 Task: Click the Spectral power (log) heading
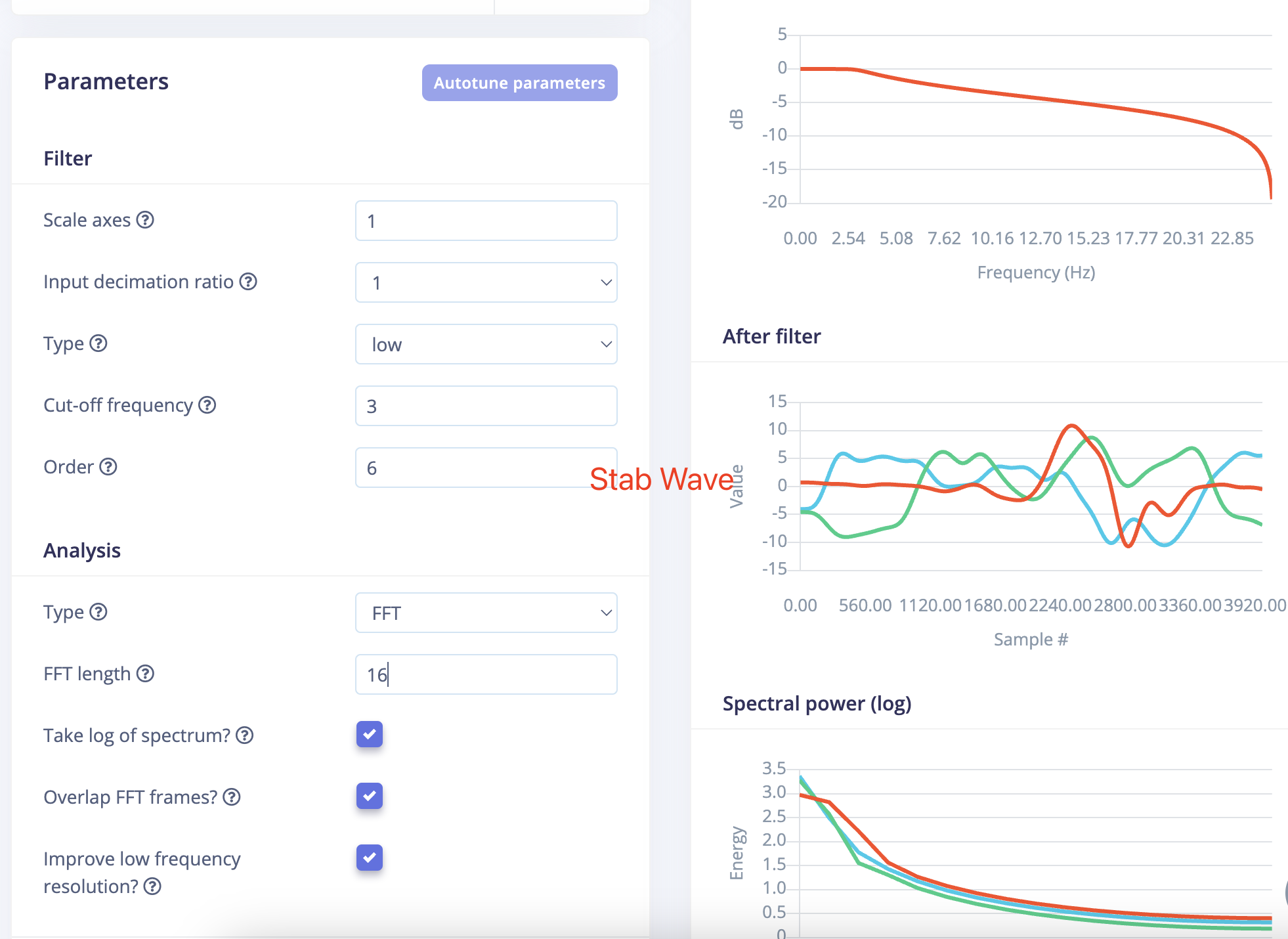pyautogui.click(x=817, y=704)
